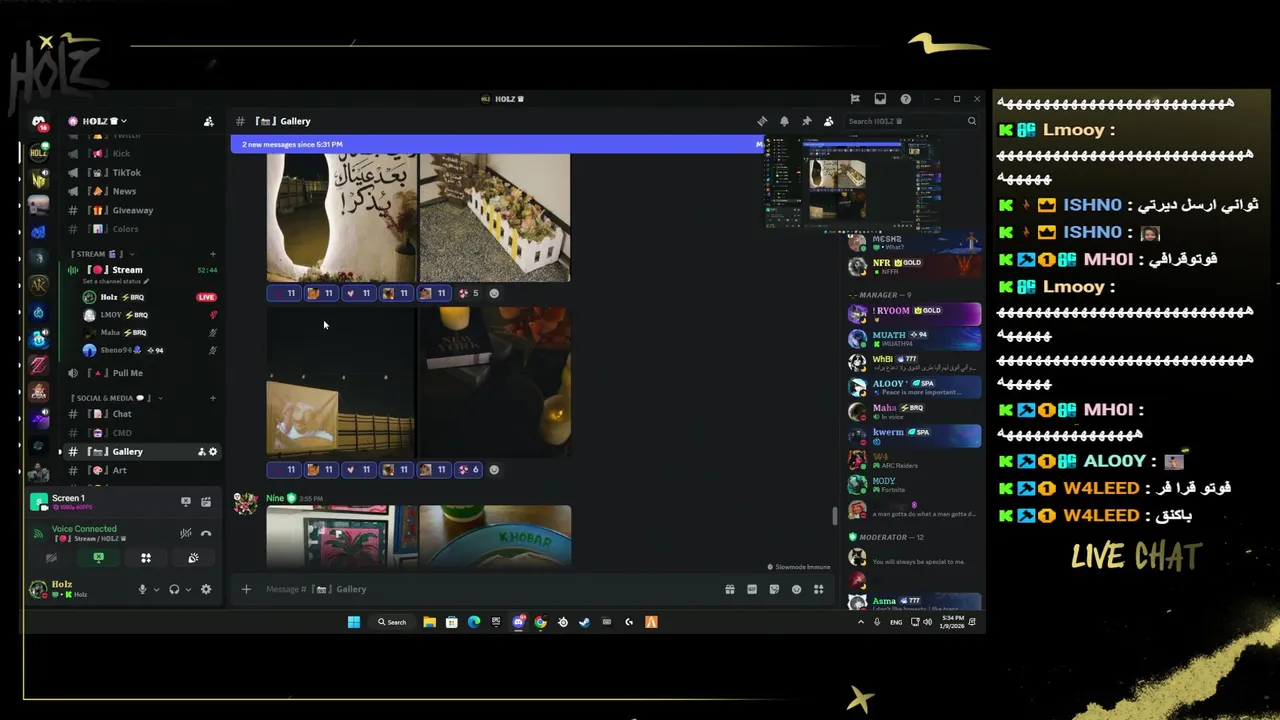The image size is (1280, 720).
Task: Mute the microphone
Action: tap(142, 590)
